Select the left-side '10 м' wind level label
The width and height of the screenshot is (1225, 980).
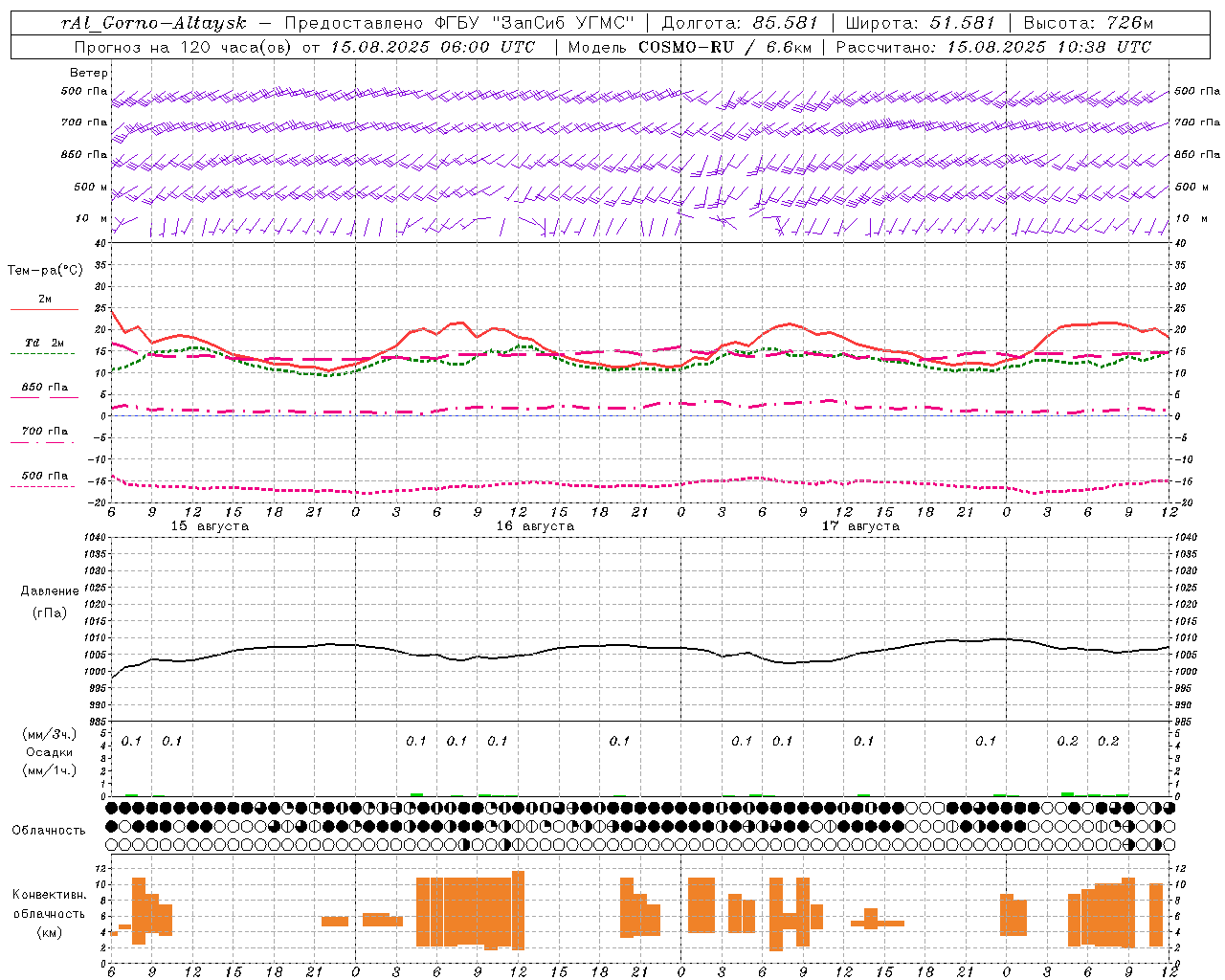(91, 219)
